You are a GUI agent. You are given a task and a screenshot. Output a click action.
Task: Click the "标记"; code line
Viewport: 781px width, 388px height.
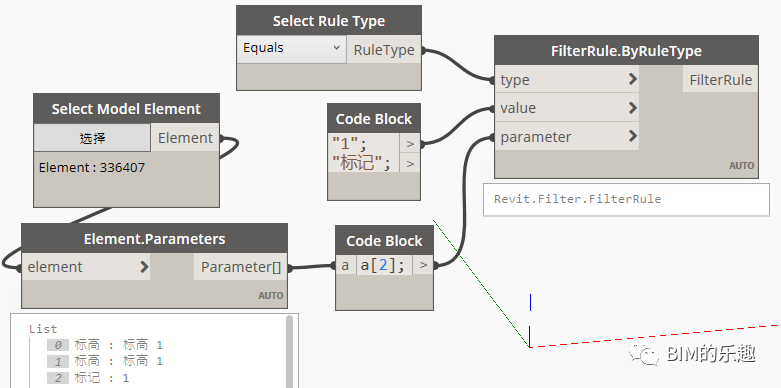tap(361, 163)
